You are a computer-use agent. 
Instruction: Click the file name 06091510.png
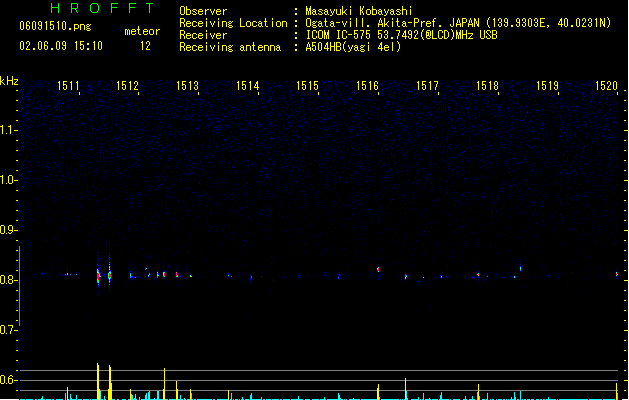pyautogui.click(x=55, y=26)
